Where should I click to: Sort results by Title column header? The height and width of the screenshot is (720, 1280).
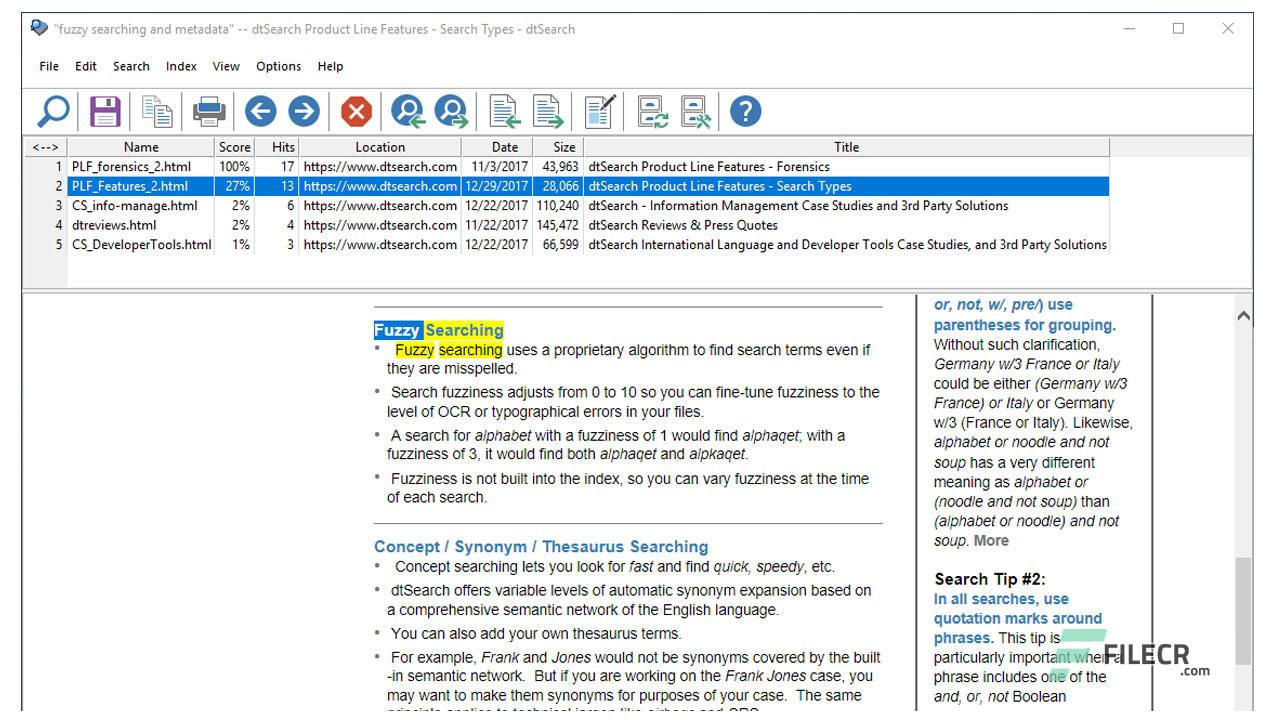pos(847,147)
